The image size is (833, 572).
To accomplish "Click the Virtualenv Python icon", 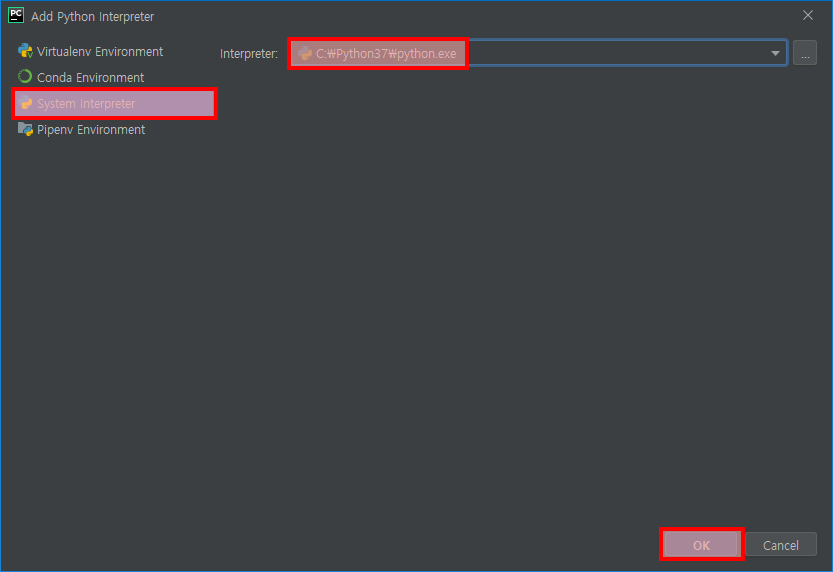I will tap(25, 51).
